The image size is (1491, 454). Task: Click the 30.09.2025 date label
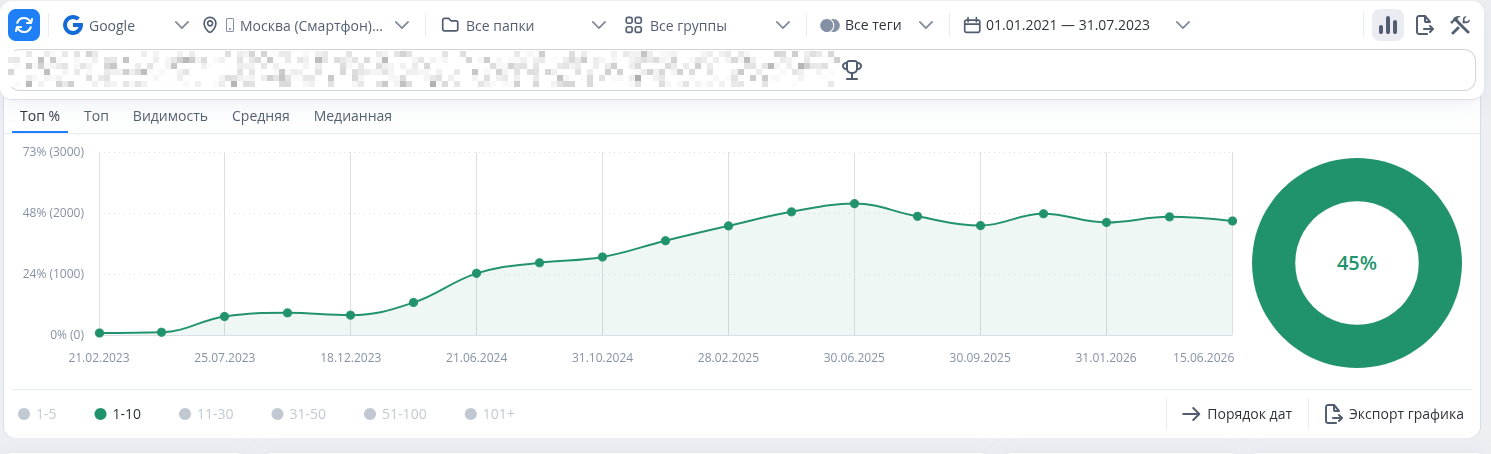(980, 358)
